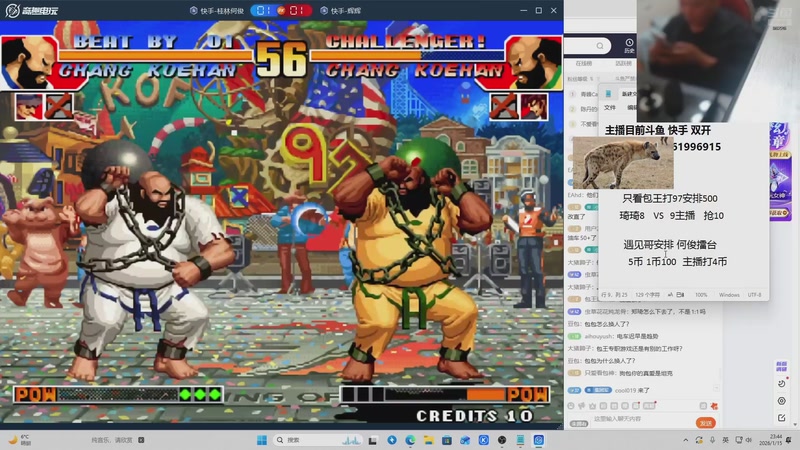The image size is (800, 450).
Task: Click the cool019 entry notice in chat
Action: coord(609,390)
